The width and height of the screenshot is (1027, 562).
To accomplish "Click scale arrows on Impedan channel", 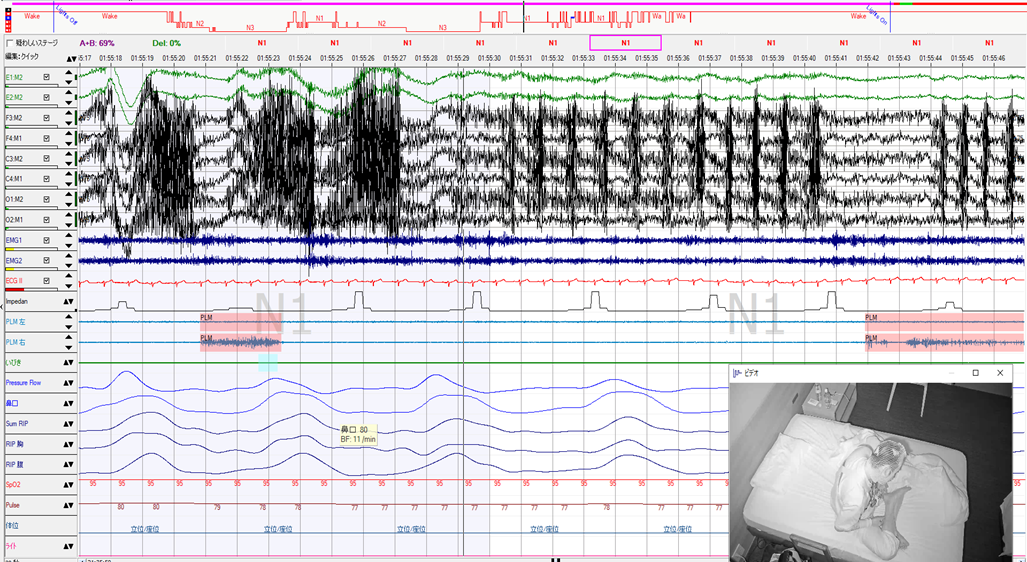I will tap(69, 301).
